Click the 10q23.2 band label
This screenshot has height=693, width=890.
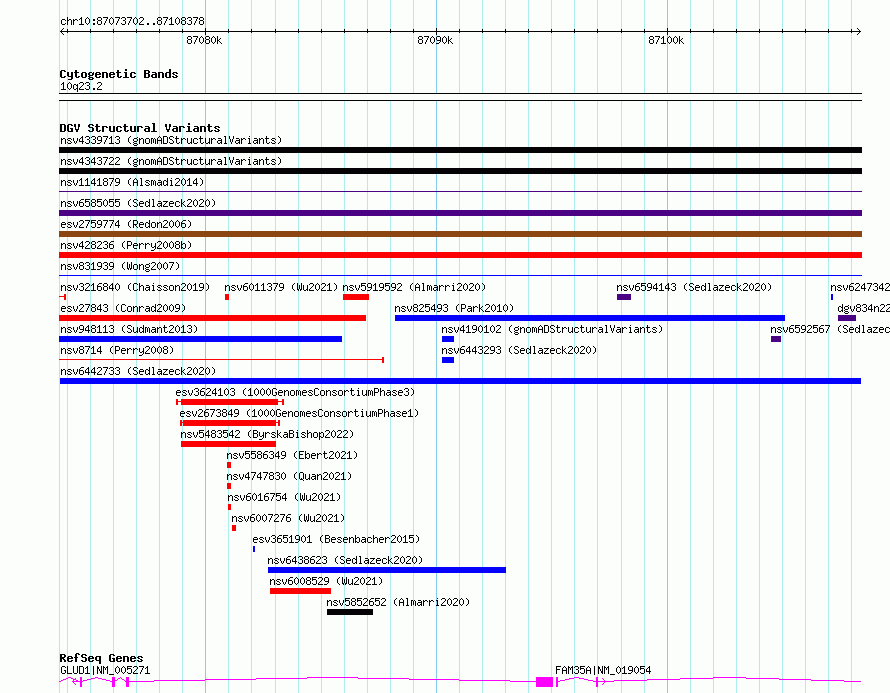(81, 86)
